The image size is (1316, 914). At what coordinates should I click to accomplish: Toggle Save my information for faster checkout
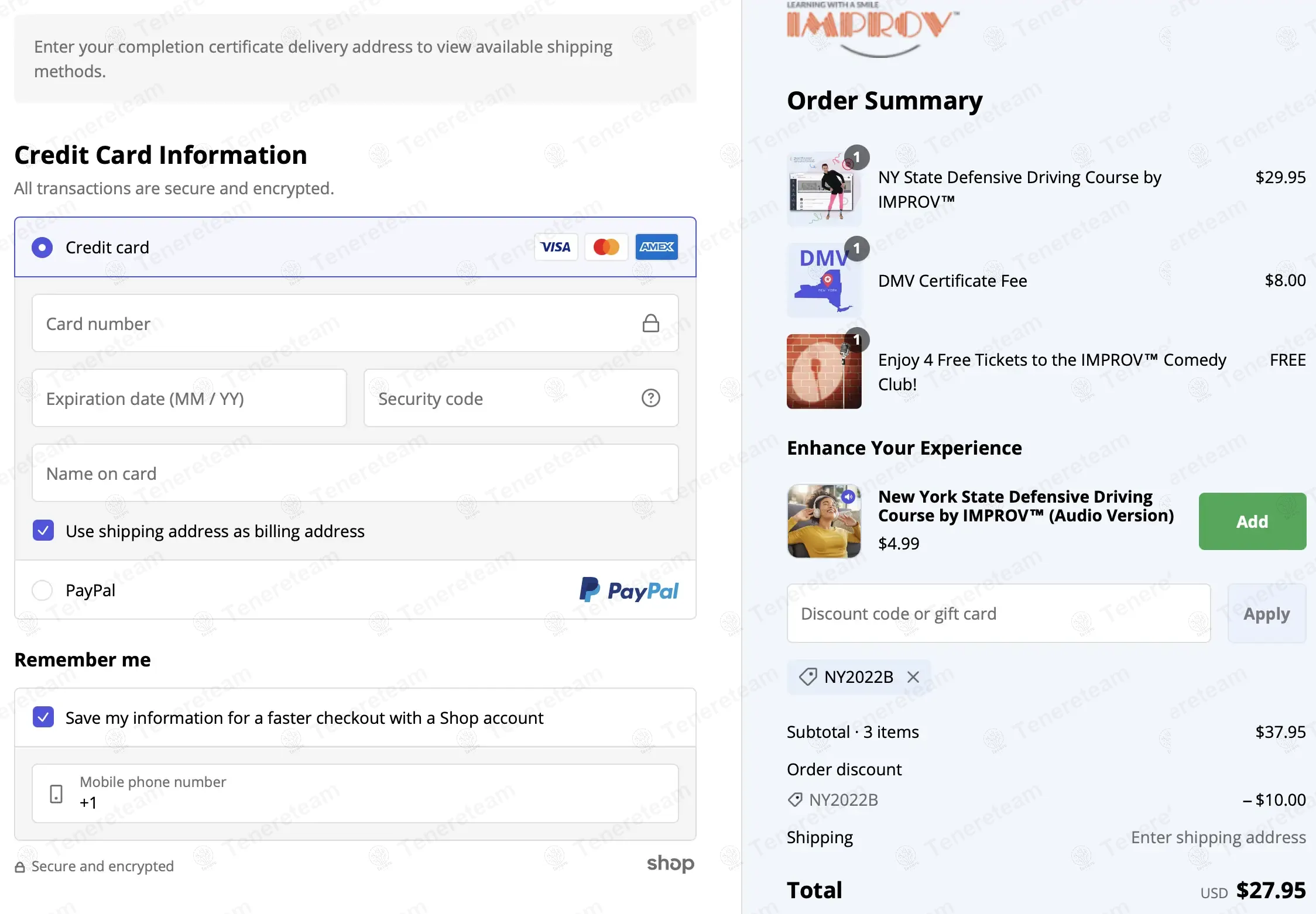pyautogui.click(x=43, y=717)
